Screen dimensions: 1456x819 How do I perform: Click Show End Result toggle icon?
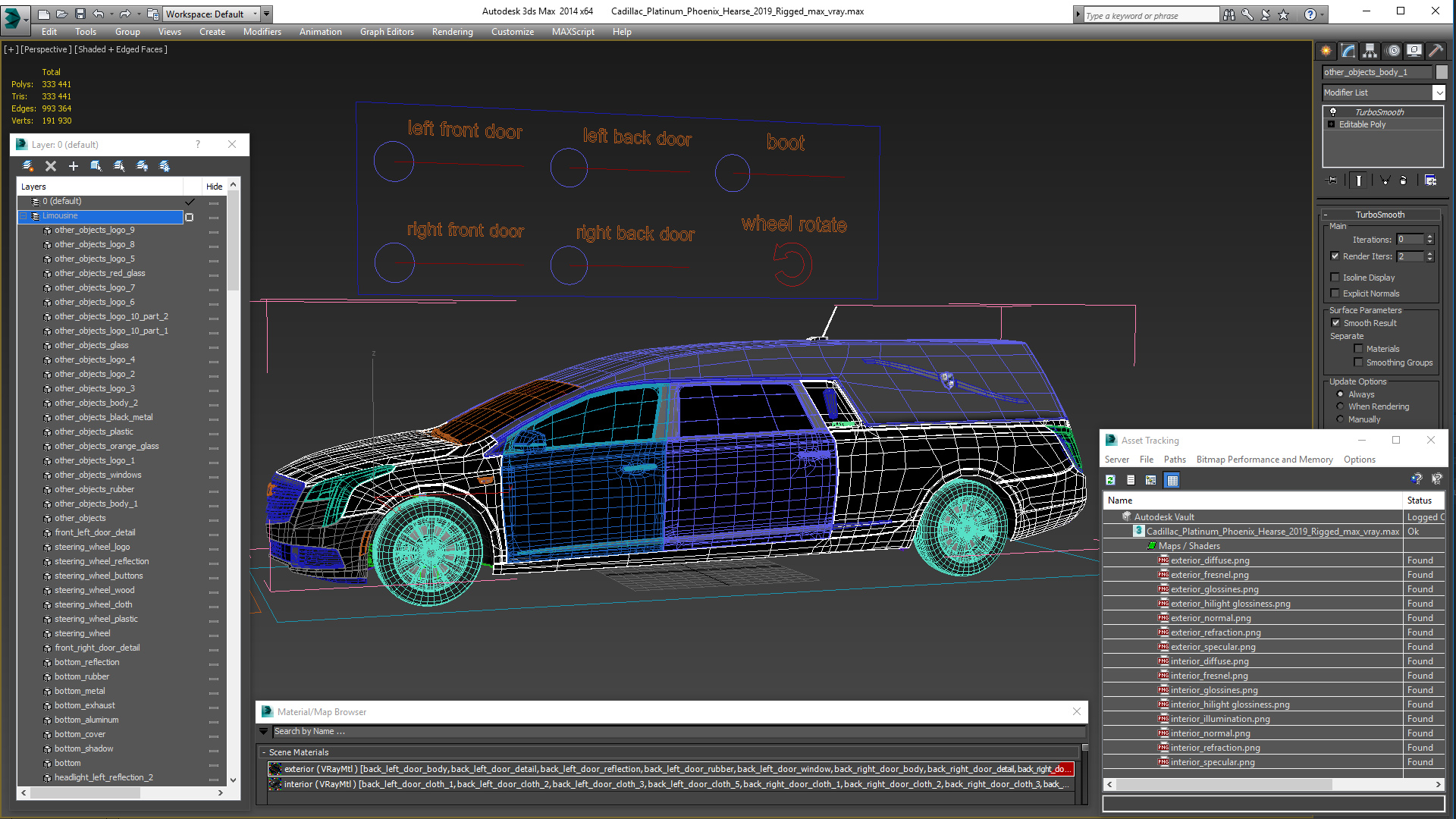pyautogui.click(x=1359, y=180)
